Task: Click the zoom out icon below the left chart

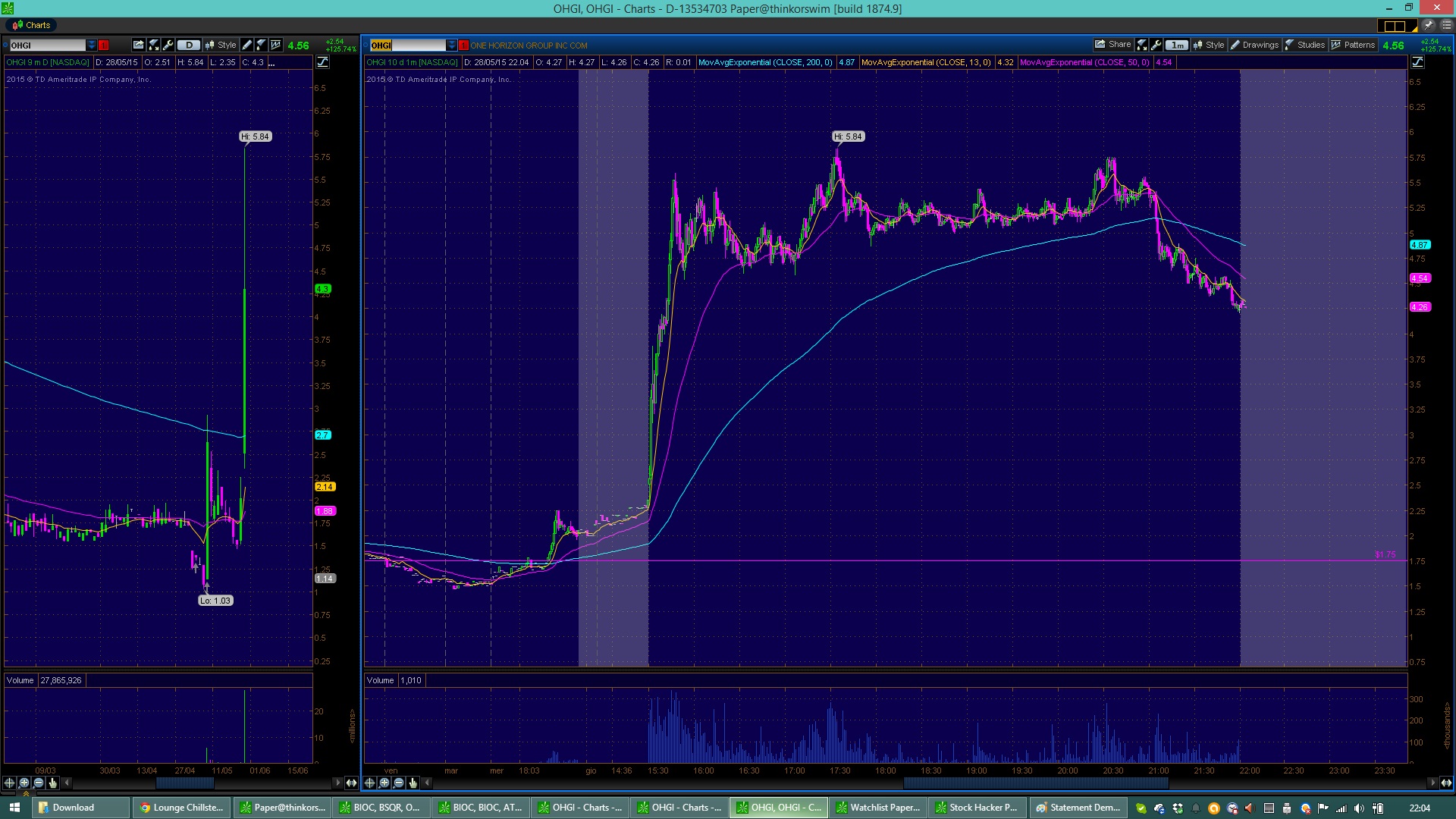Action: pyautogui.click(x=38, y=783)
